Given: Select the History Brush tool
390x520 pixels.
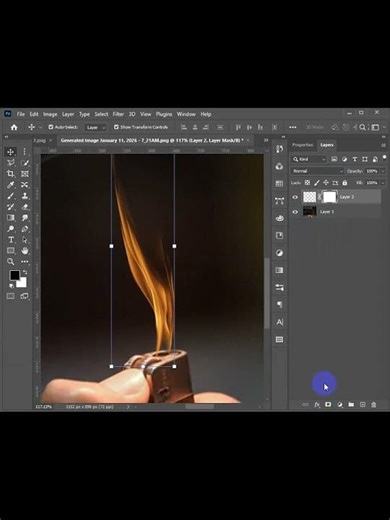Looking at the screenshot, I should pyautogui.click(x=11, y=207).
